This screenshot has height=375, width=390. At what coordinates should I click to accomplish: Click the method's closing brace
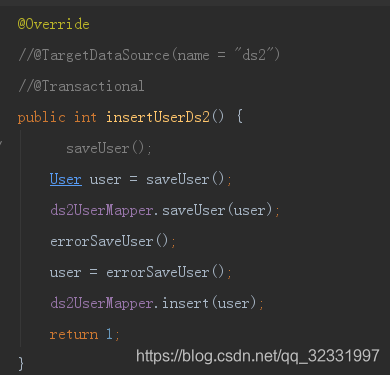point(21,363)
